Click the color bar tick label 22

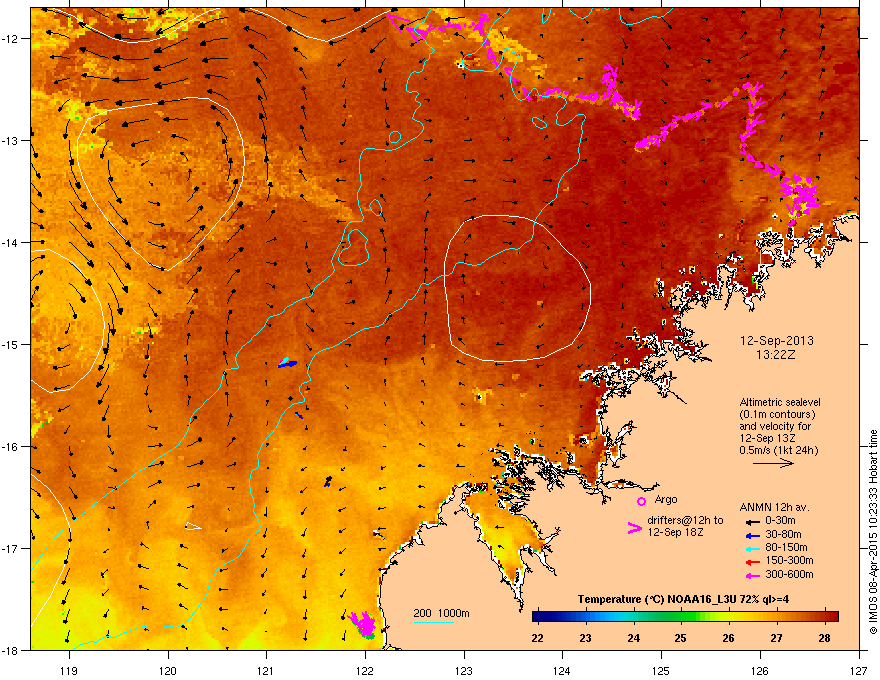click(537, 638)
